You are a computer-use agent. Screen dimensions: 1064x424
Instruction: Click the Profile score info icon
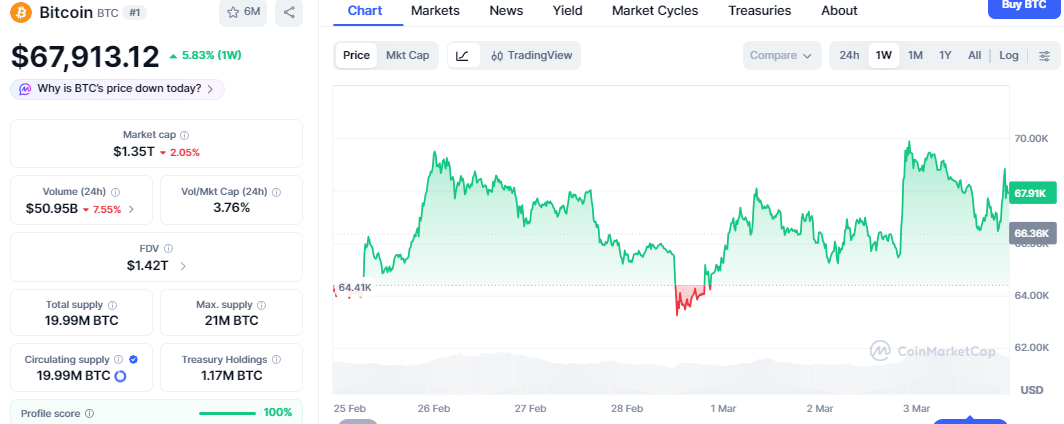[89, 413]
